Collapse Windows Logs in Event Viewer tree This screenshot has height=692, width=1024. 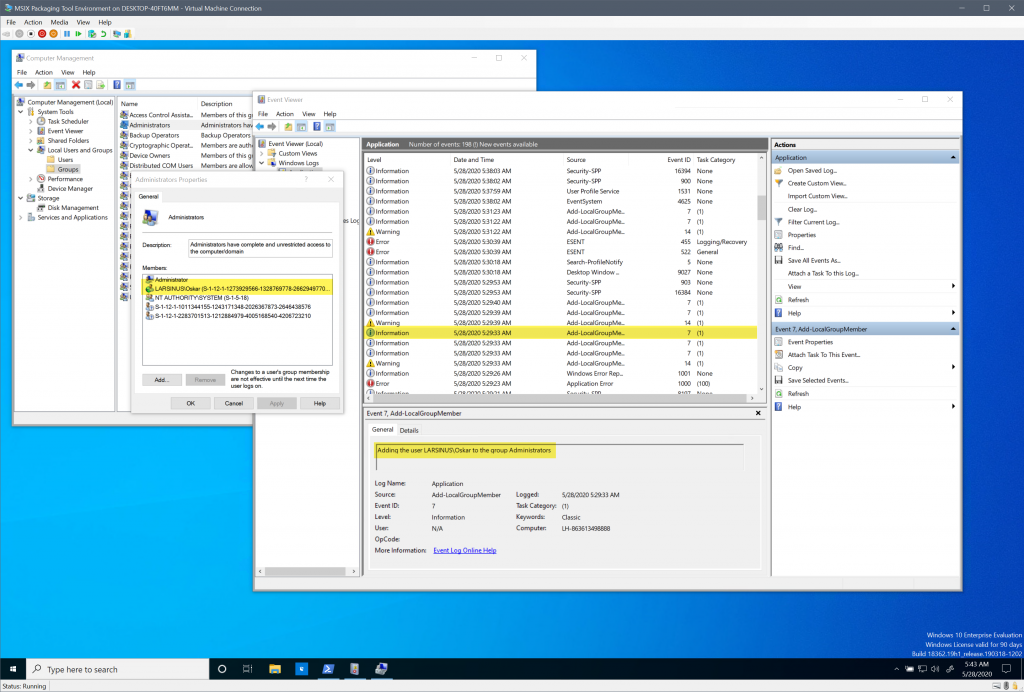(x=262, y=163)
